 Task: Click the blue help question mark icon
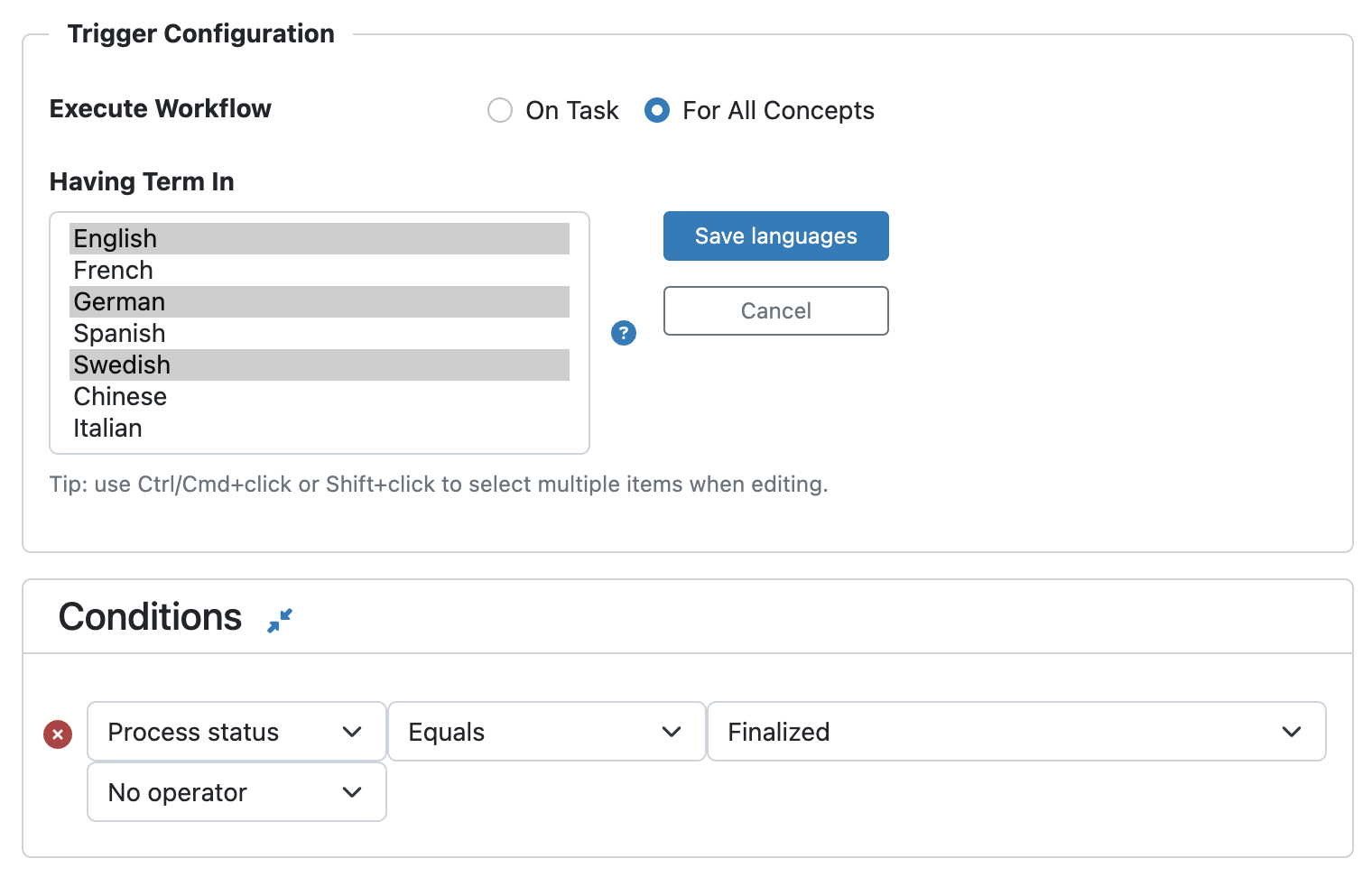coord(624,333)
